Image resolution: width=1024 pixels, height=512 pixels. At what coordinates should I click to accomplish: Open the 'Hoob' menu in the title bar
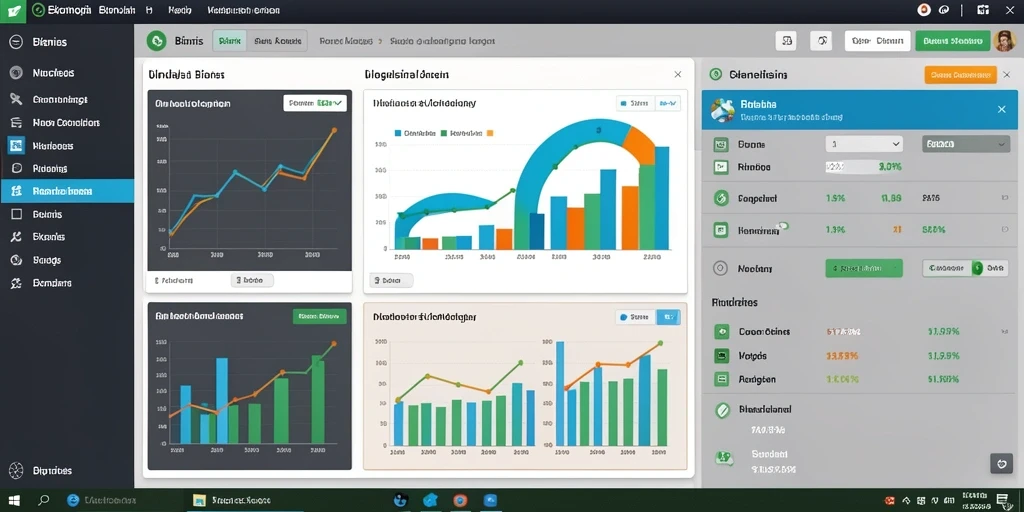pos(178,10)
